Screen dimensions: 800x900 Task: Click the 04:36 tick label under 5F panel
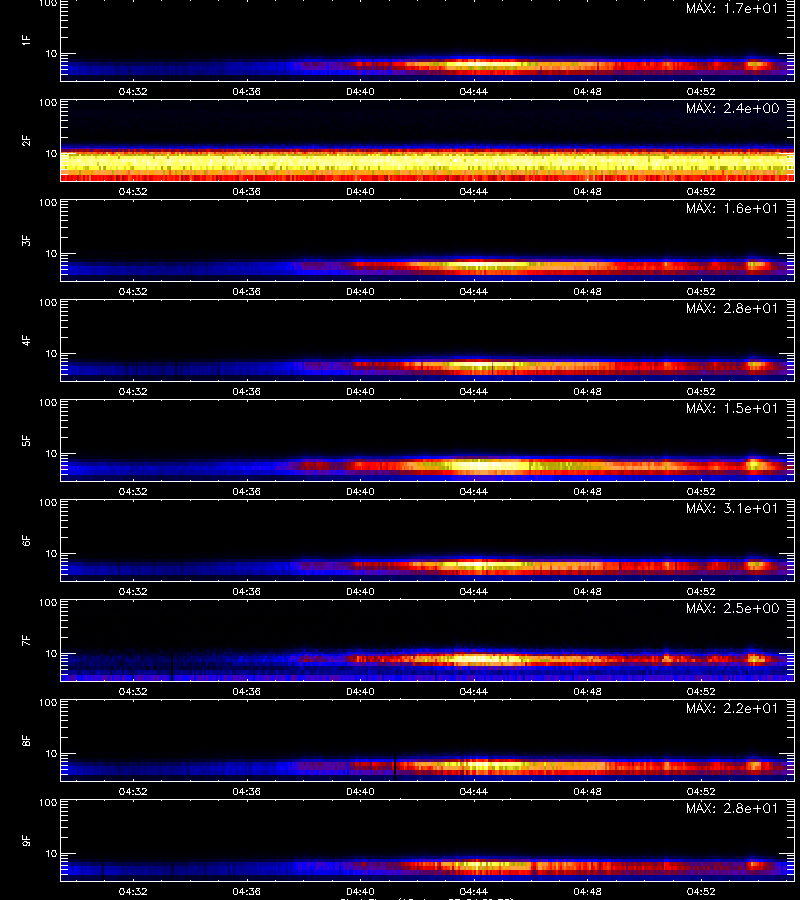point(246,491)
